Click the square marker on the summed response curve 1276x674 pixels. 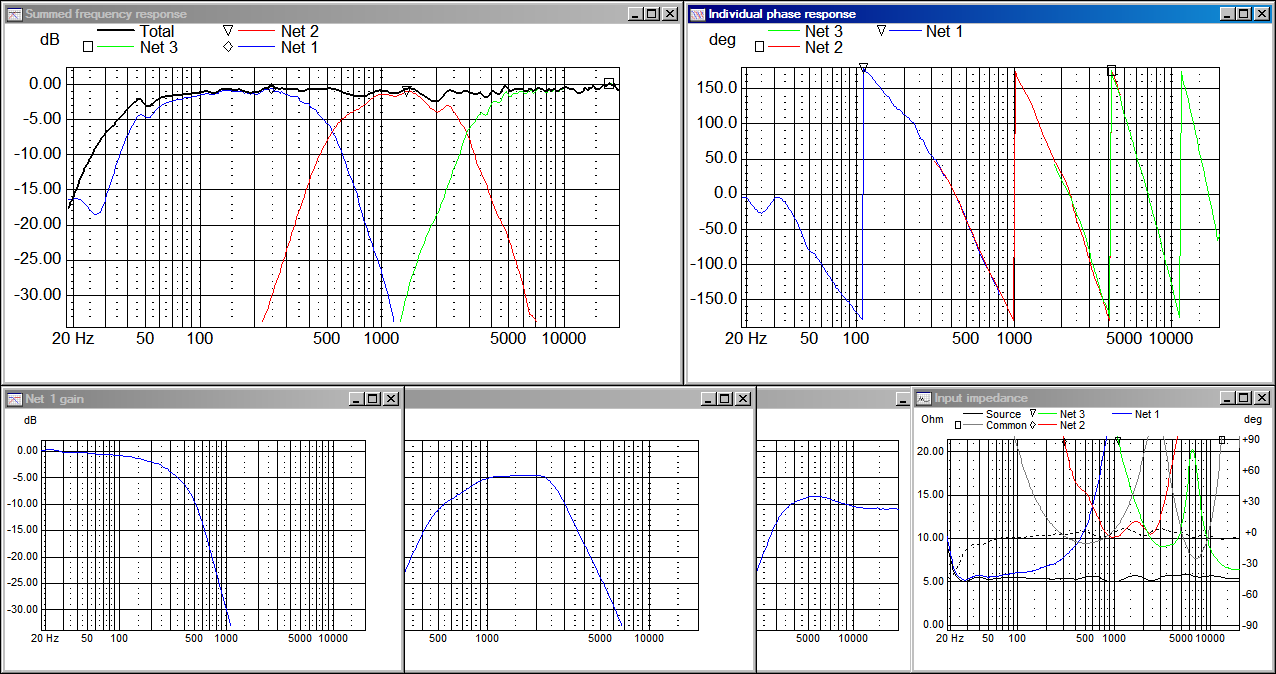pos(609,84)
